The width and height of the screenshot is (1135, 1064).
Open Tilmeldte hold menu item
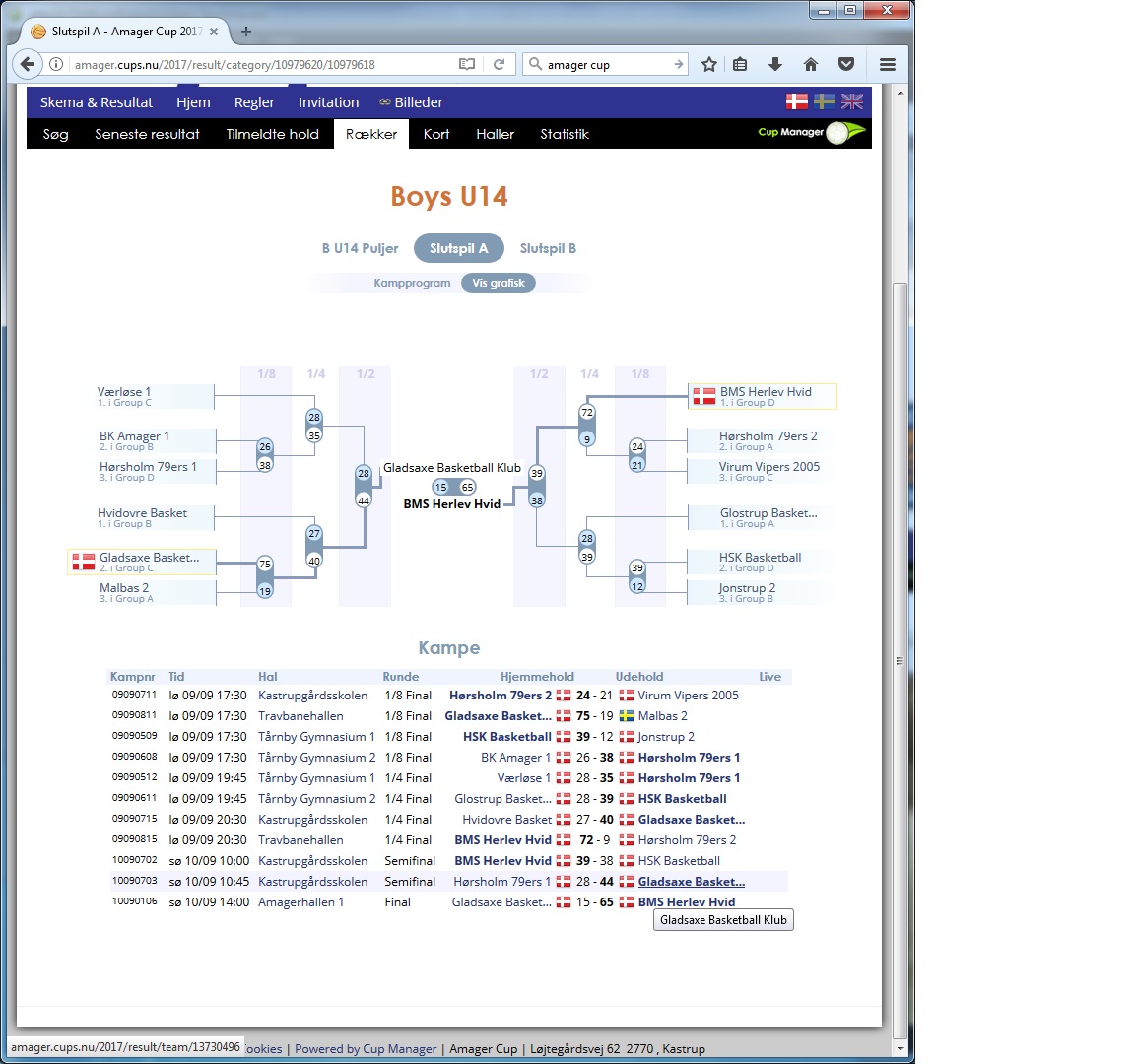coord(272,134)
